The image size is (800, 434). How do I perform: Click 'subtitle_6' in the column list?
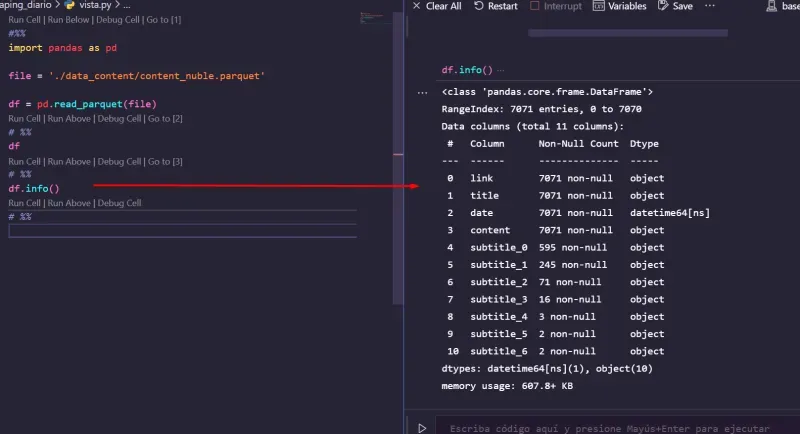(x=498, y=352)
